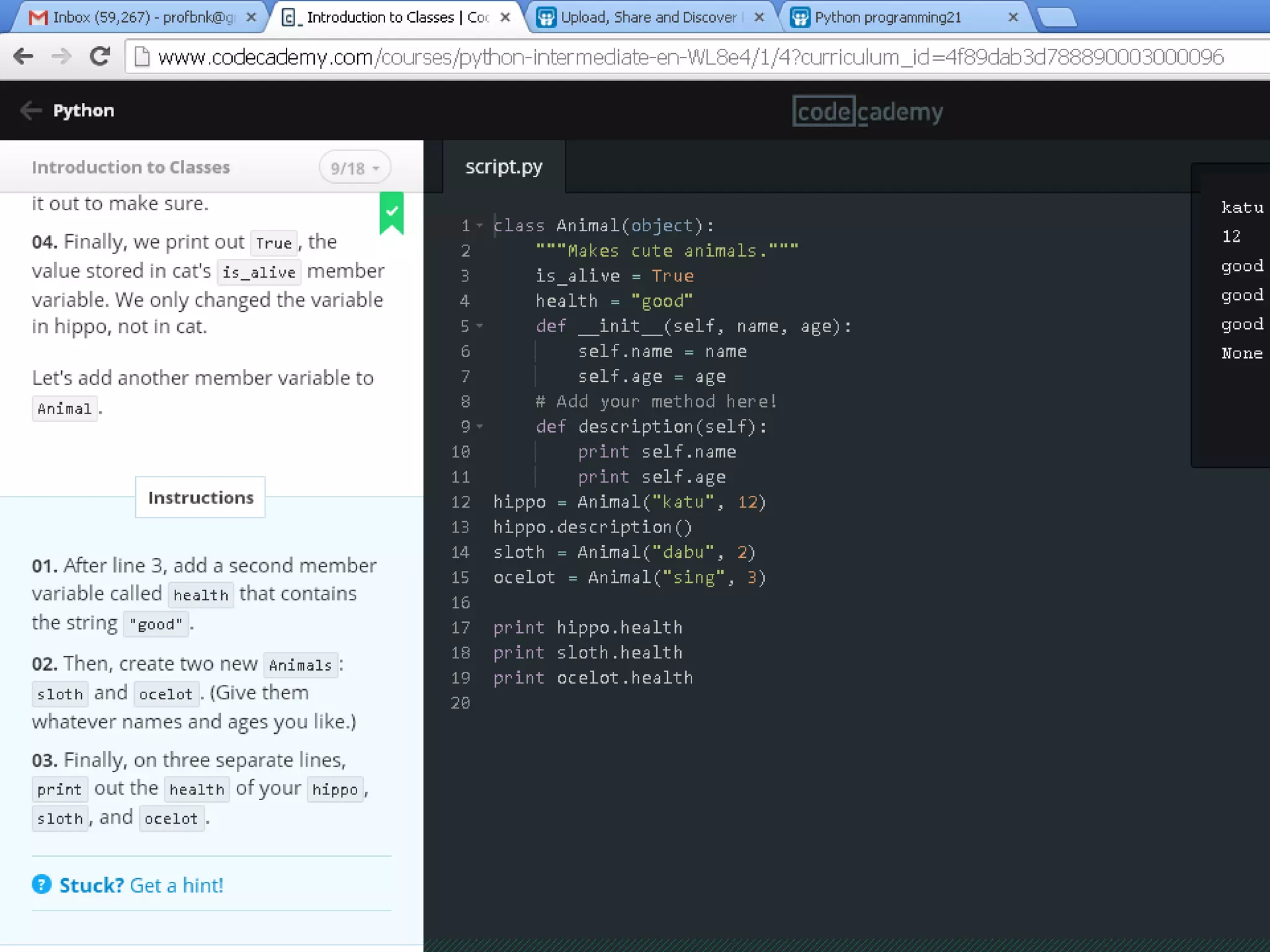Screen dimensions: 1270x952
Task: Open the 9/18 lesson progress dropdown
Action: tap(355, 168)
